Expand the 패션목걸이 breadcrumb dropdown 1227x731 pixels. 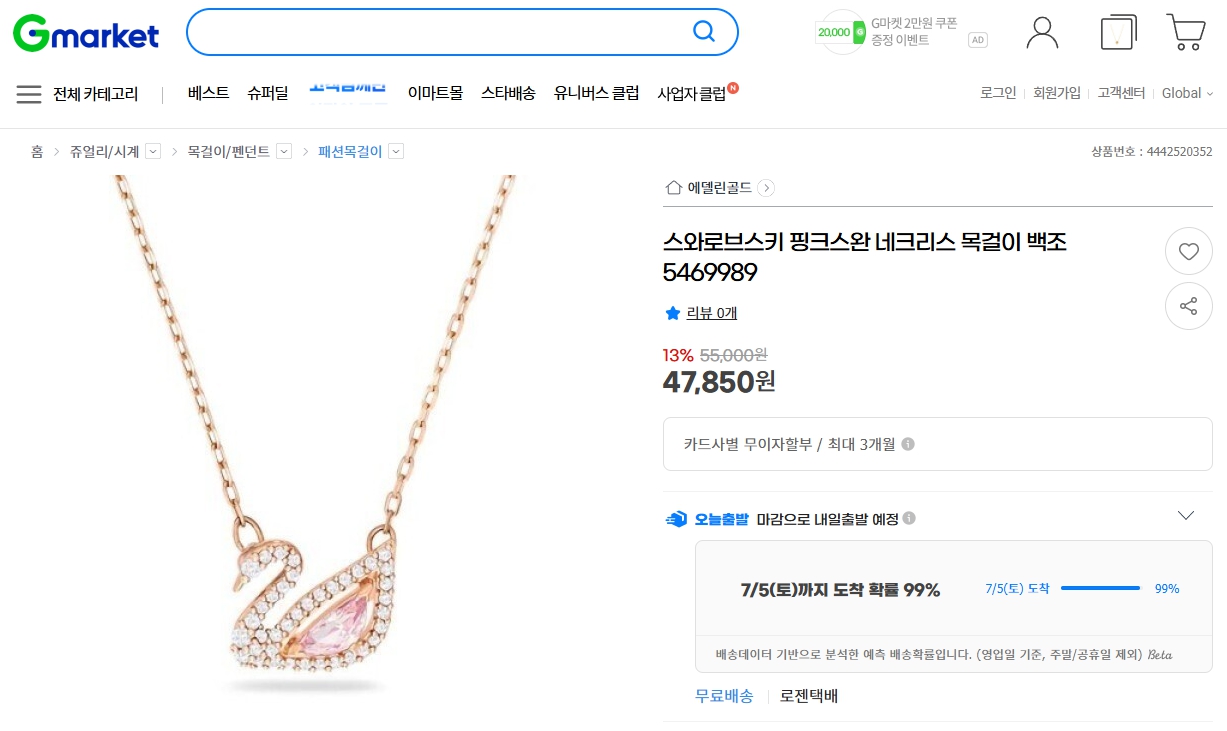pos(396,151)
